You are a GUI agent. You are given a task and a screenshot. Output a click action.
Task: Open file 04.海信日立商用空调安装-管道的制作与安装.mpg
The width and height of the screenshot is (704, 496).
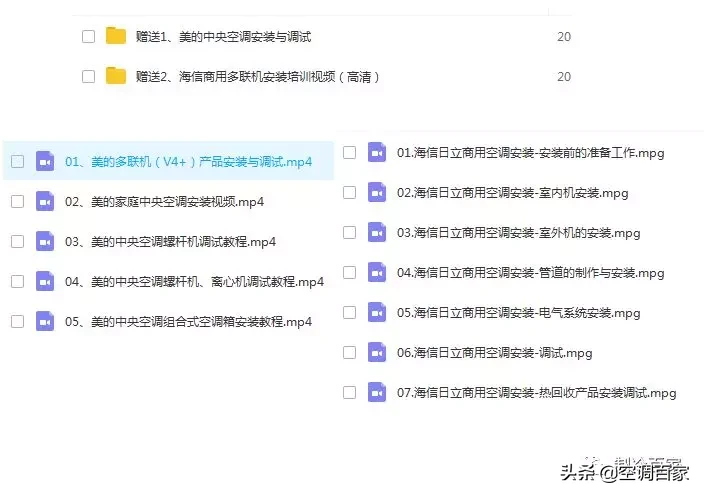click(530, 272)
